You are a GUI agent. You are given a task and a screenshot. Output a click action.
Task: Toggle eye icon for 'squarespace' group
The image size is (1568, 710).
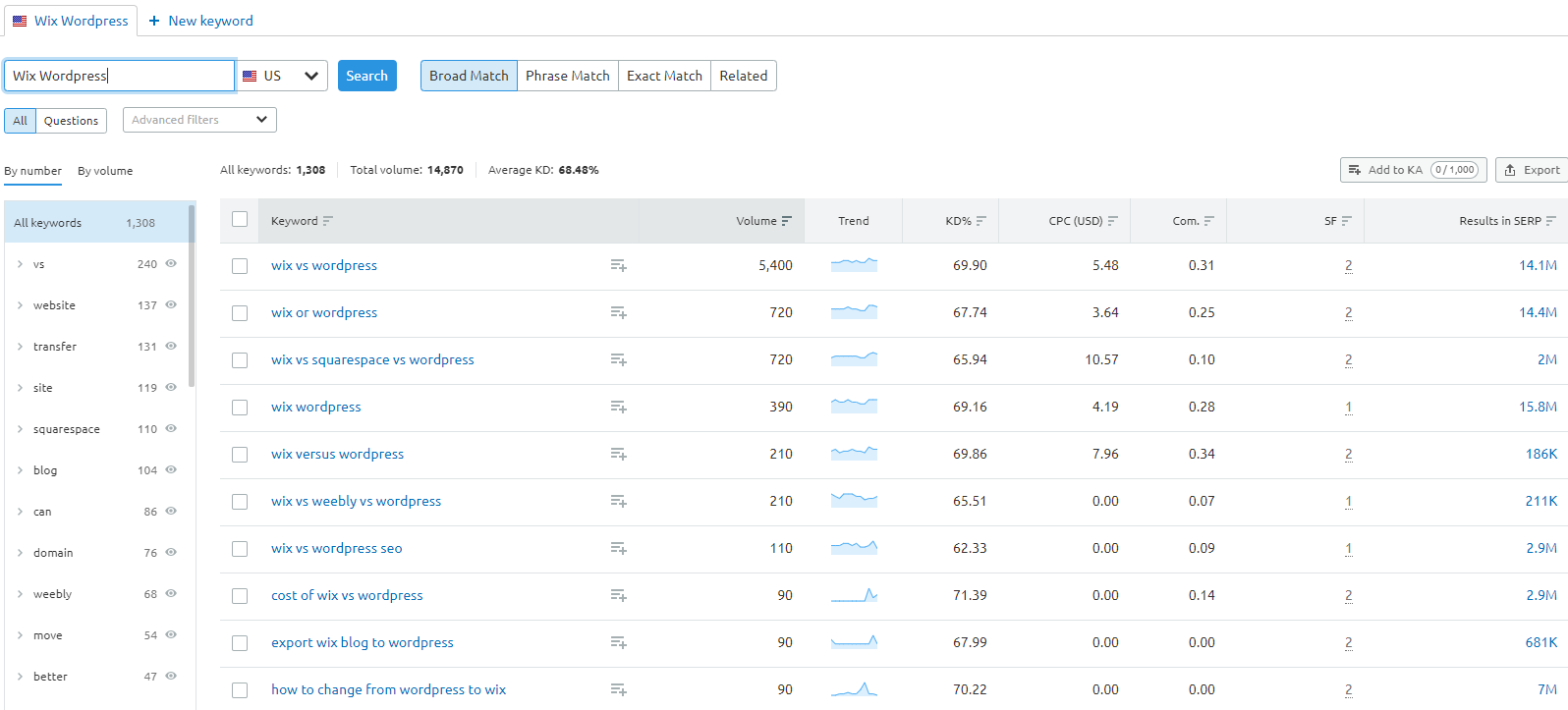171,428
